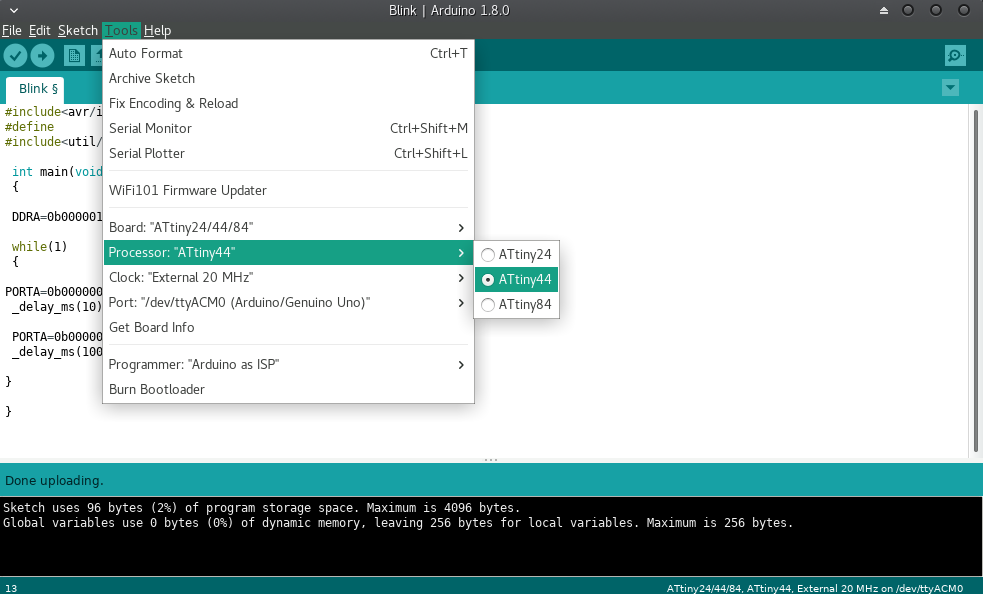Click the keep-above triangle icon in title bar
983x594 pixels.
884,11
